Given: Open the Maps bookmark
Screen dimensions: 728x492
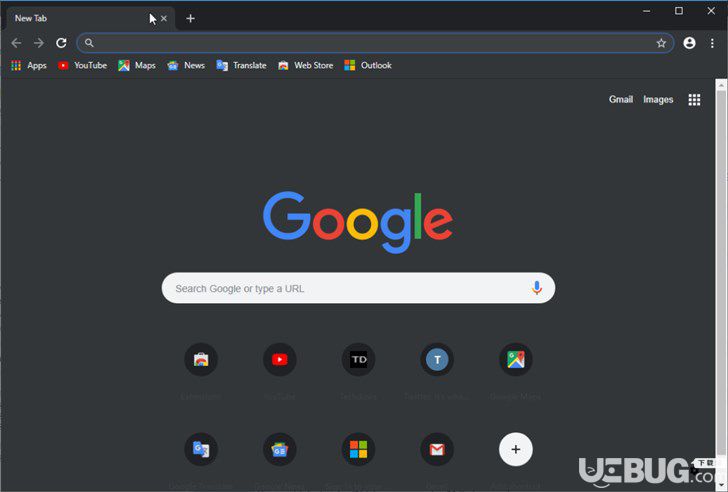Looking at the screenshot, I should [x=137, y=65].
